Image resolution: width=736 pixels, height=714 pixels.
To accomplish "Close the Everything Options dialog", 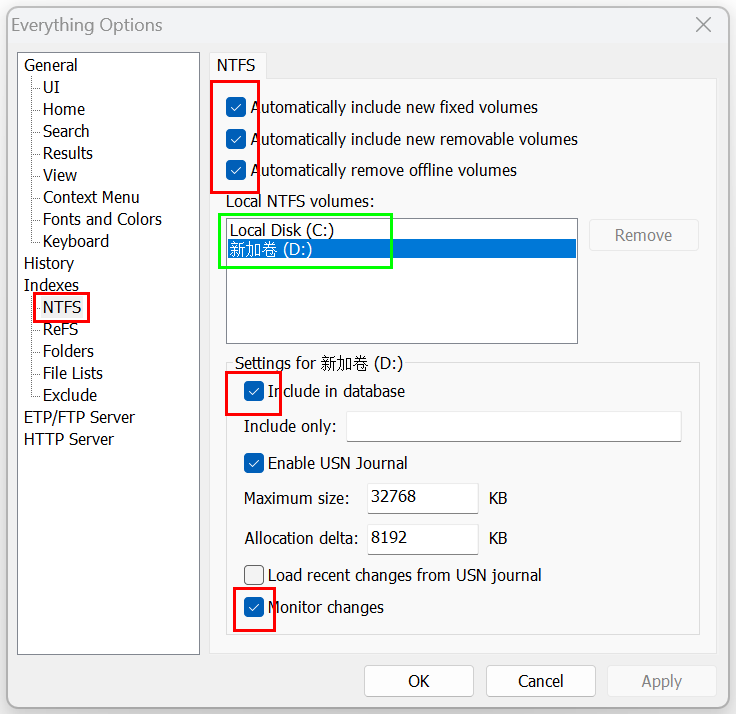I will (703, 24).
